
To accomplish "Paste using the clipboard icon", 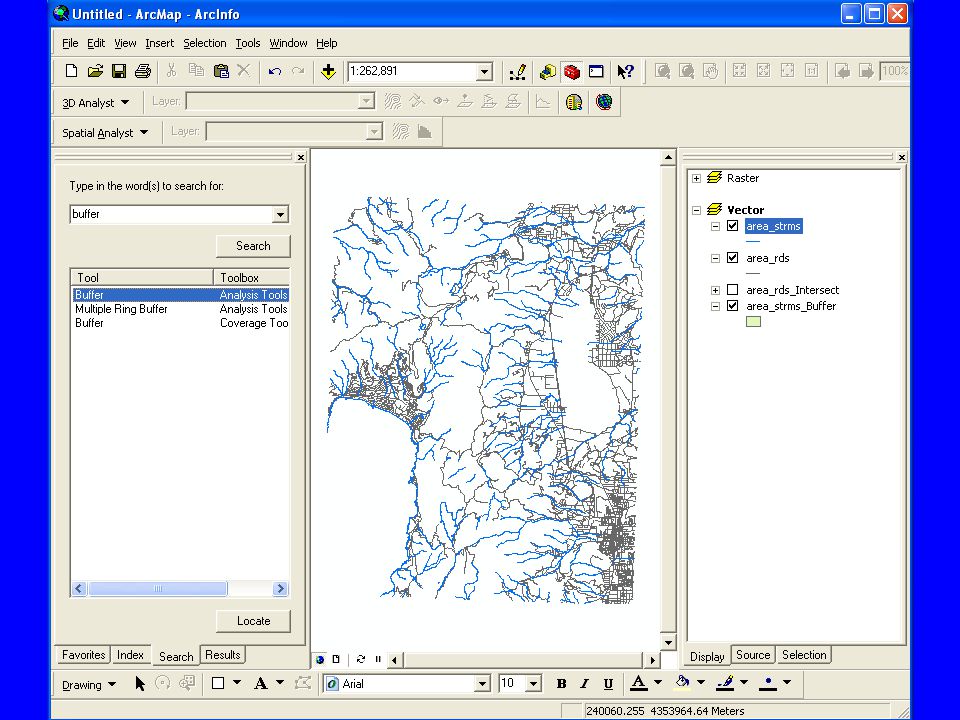I will [220, 71].
